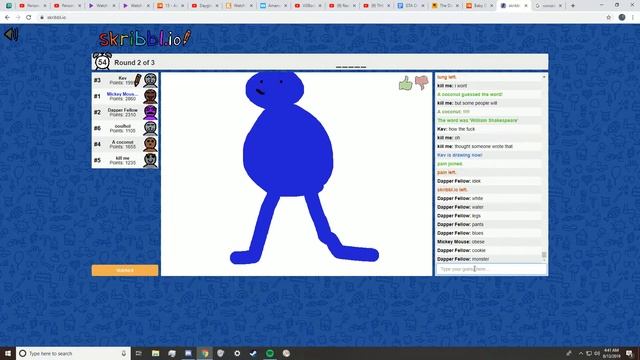The width and height of the screenshot is (640, 360).
Task: Switch to the first YouTube tab
Action: (33, 6)
